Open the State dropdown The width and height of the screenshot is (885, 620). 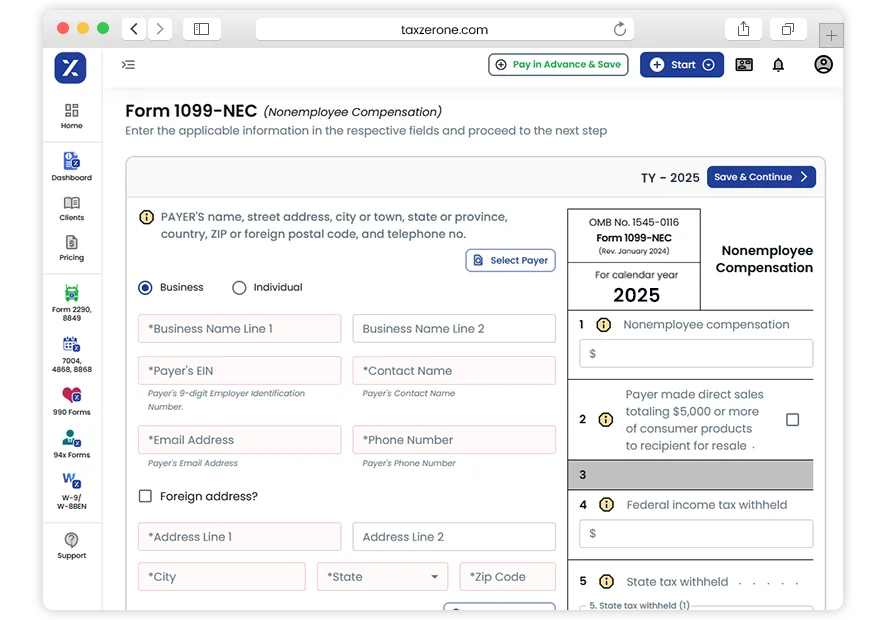384,577
